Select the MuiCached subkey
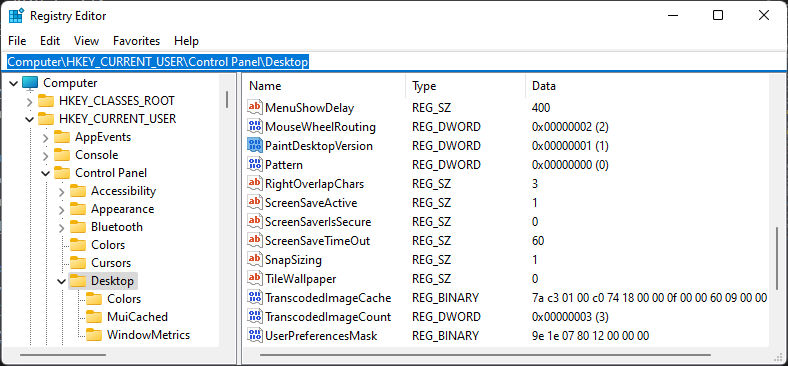 [x=137, y=317]
